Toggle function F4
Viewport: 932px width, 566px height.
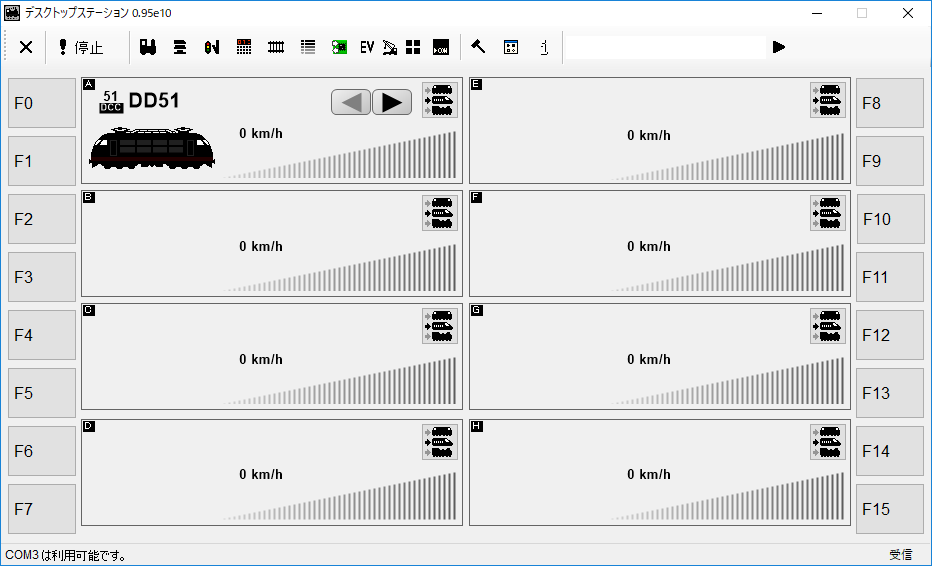point(42,335)
